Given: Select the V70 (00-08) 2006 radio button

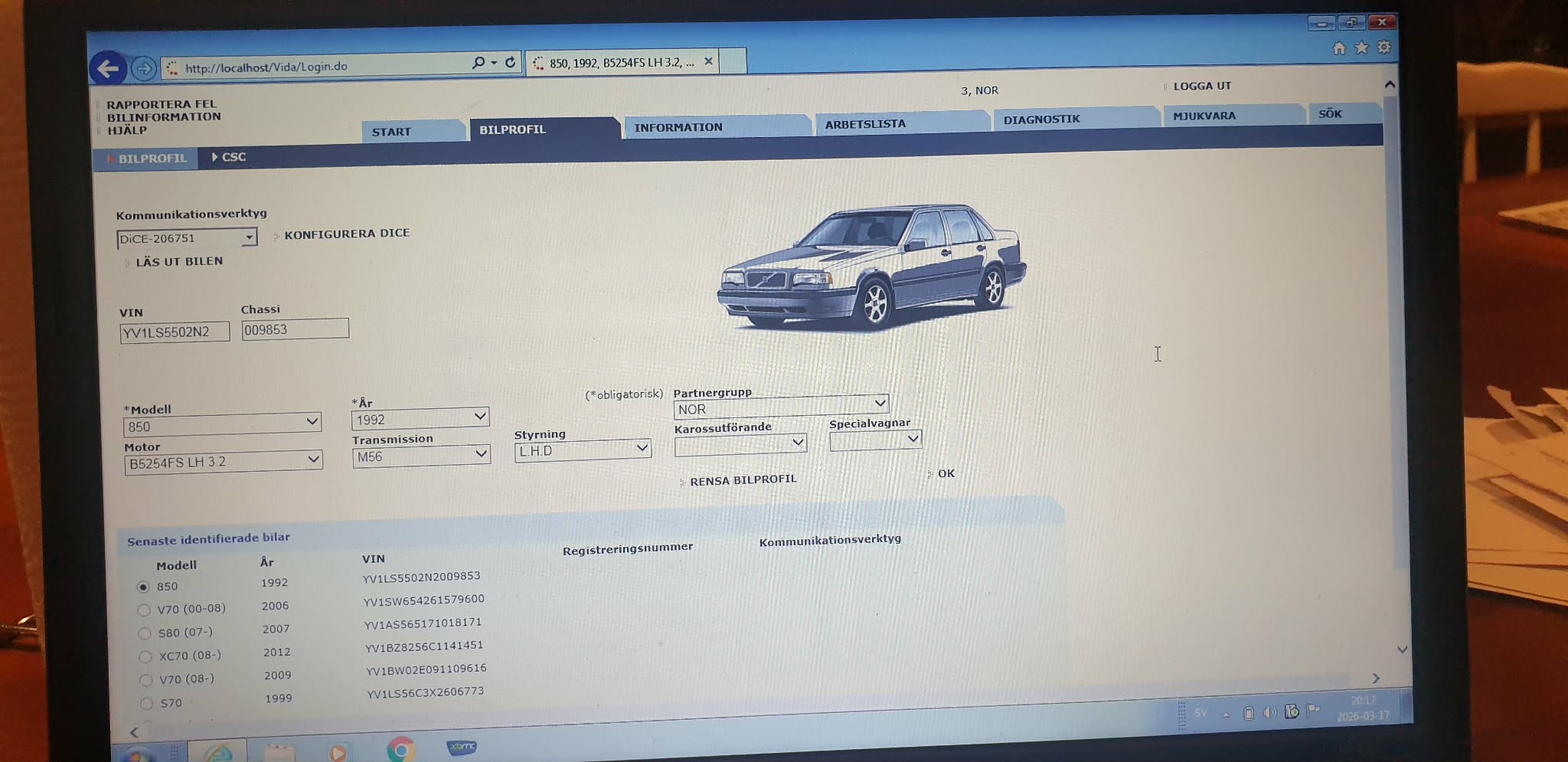Looking at the screenshot, I should [x=144, y=610].
